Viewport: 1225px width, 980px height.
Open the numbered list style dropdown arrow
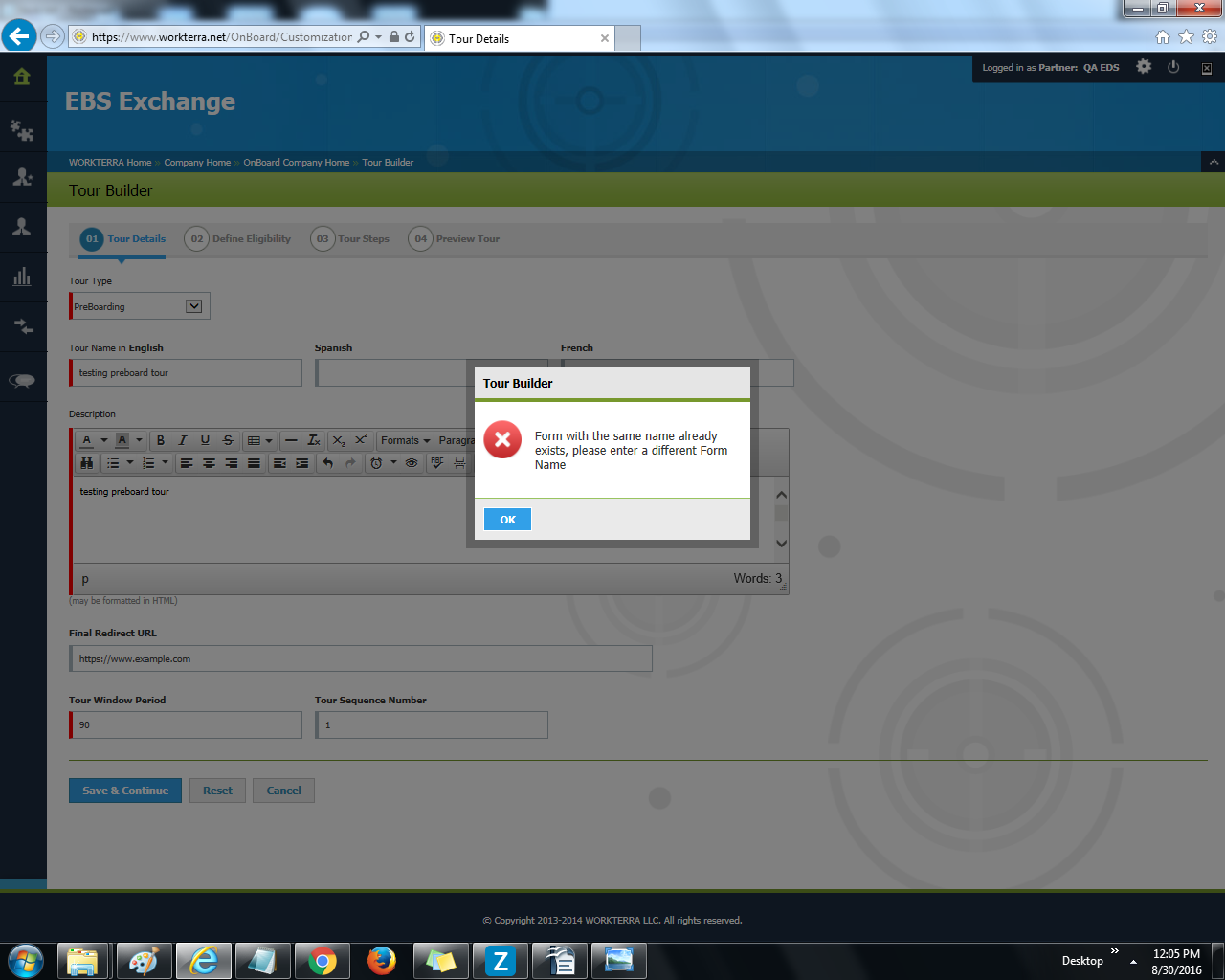point(166,463)
